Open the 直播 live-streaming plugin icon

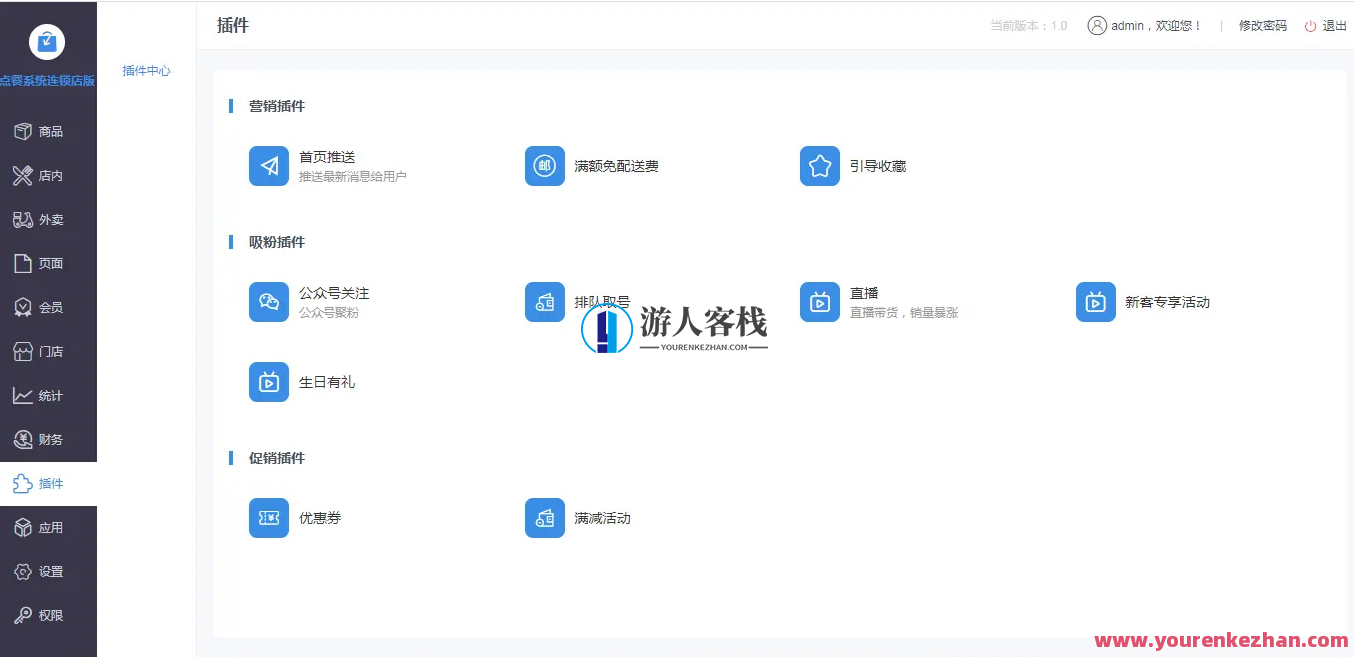[x=820, y=302]
